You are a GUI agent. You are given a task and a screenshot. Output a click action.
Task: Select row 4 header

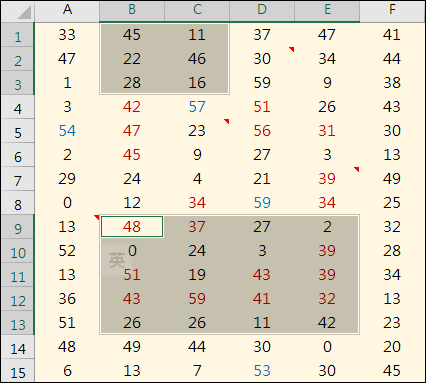click(18, 107)
